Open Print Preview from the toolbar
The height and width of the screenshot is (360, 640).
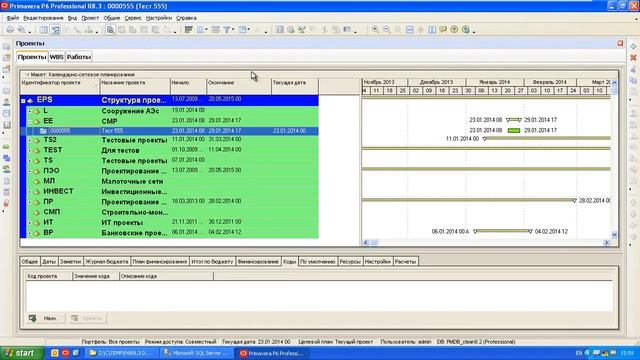pos(21,30)
